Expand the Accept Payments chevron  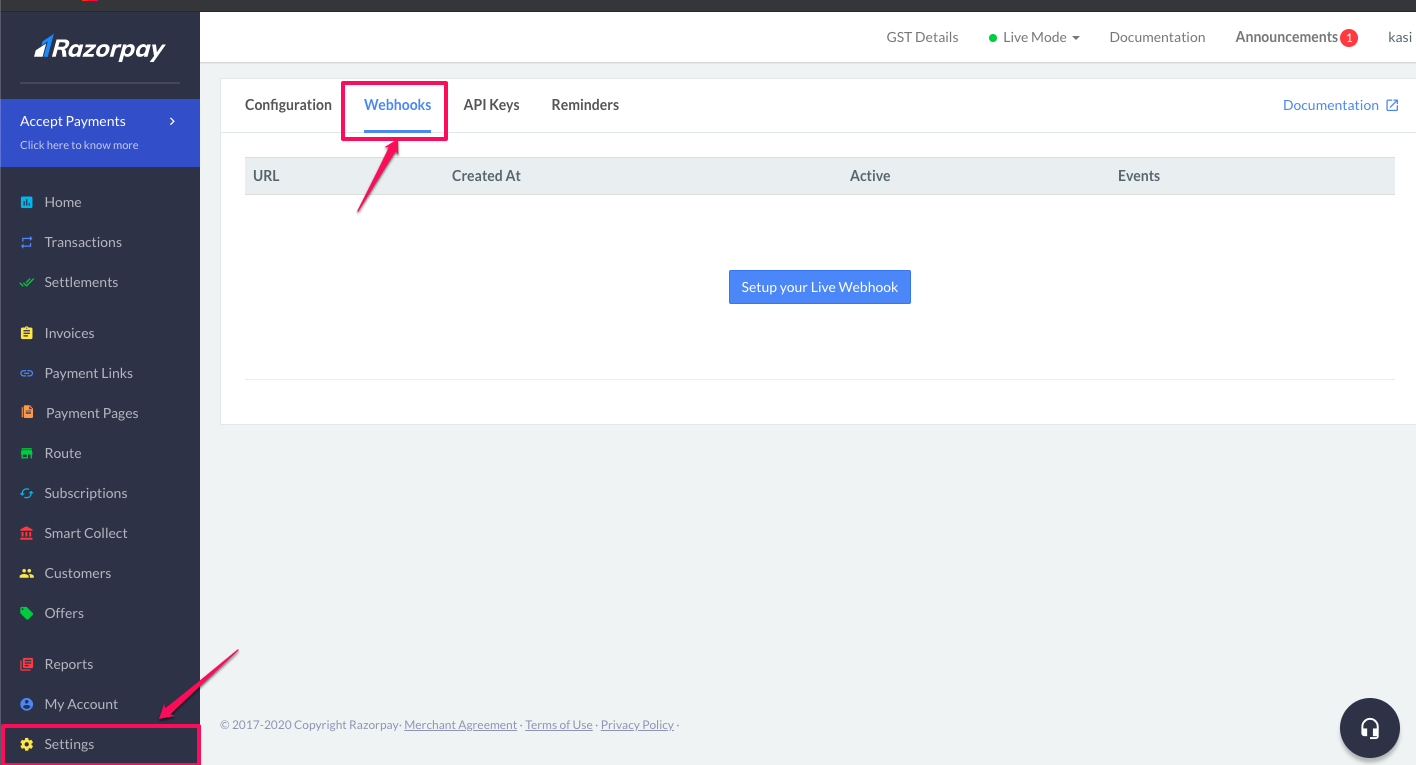pos(172,121)
